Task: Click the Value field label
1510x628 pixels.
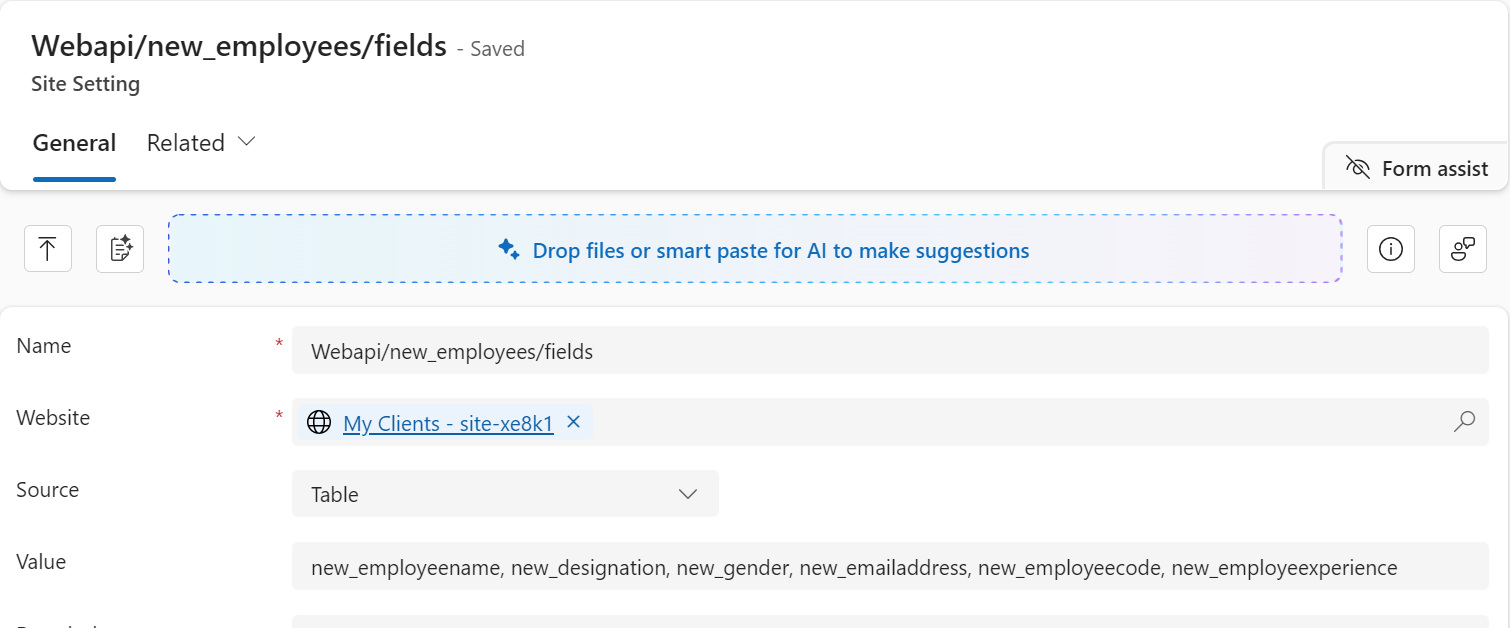Action: point(42,562)
